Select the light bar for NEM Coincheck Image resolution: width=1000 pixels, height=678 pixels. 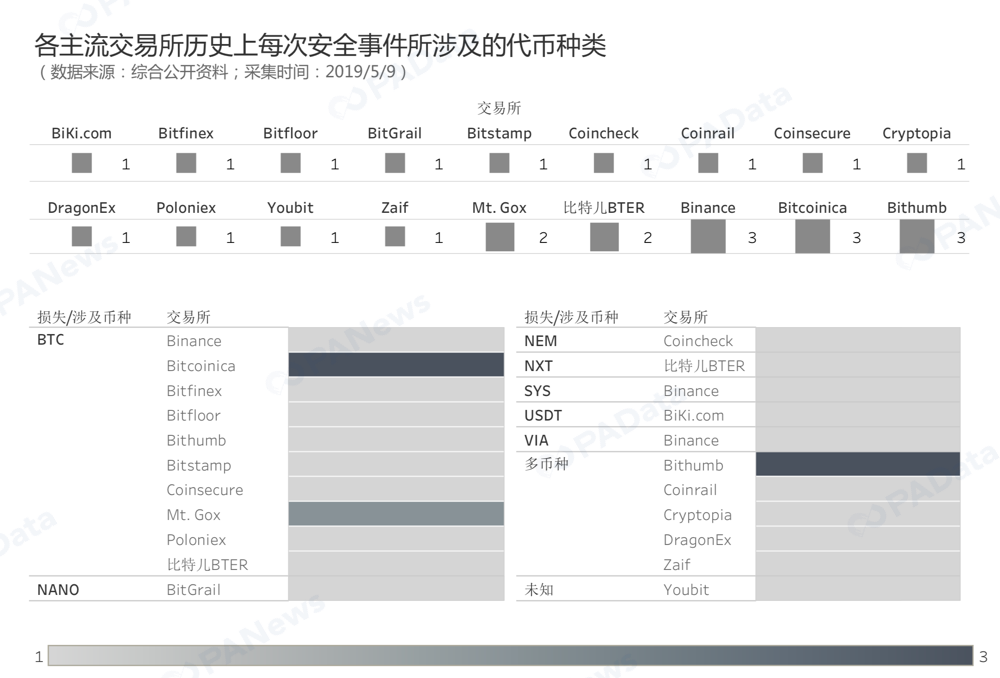pyautogui.click(x=858, y=340)
